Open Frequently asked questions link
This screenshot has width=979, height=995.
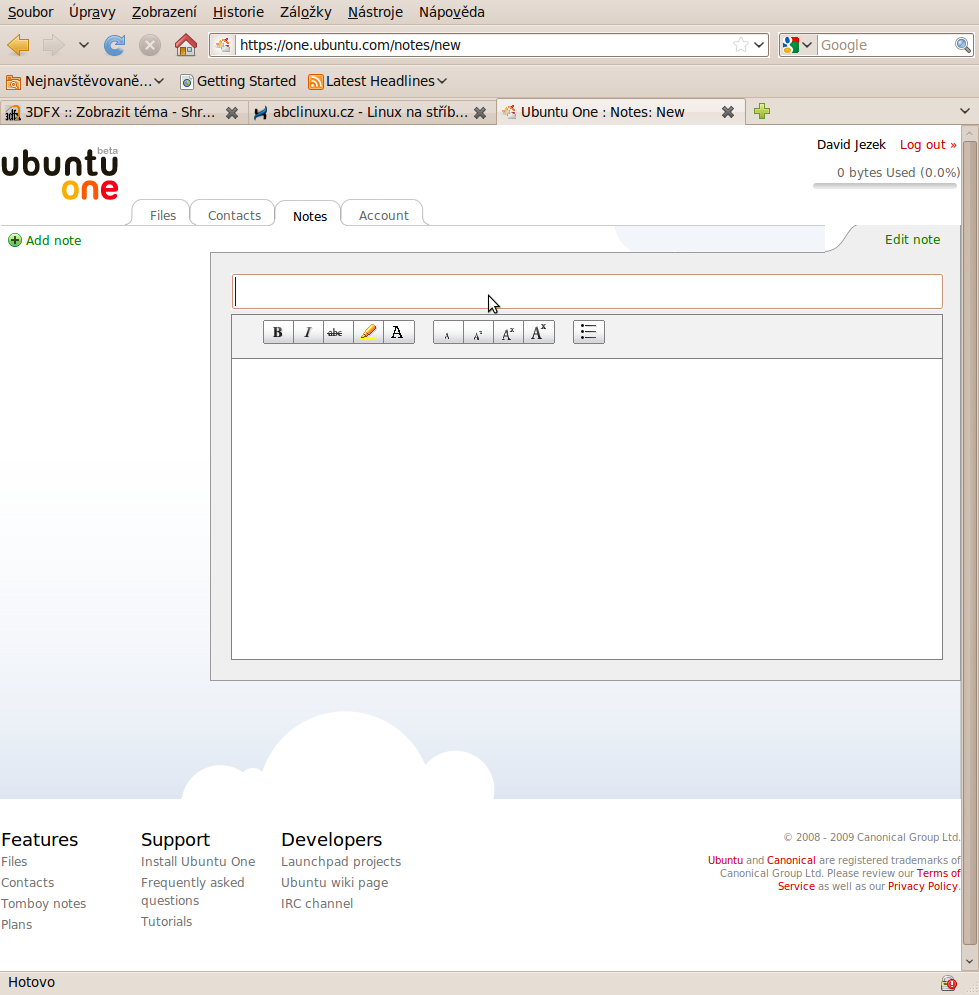pos(192,892)
